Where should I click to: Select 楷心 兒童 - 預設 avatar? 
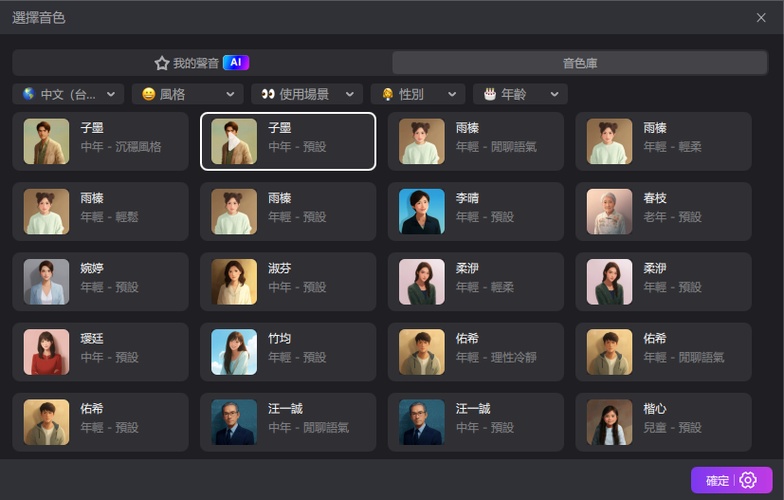point(610,422)
